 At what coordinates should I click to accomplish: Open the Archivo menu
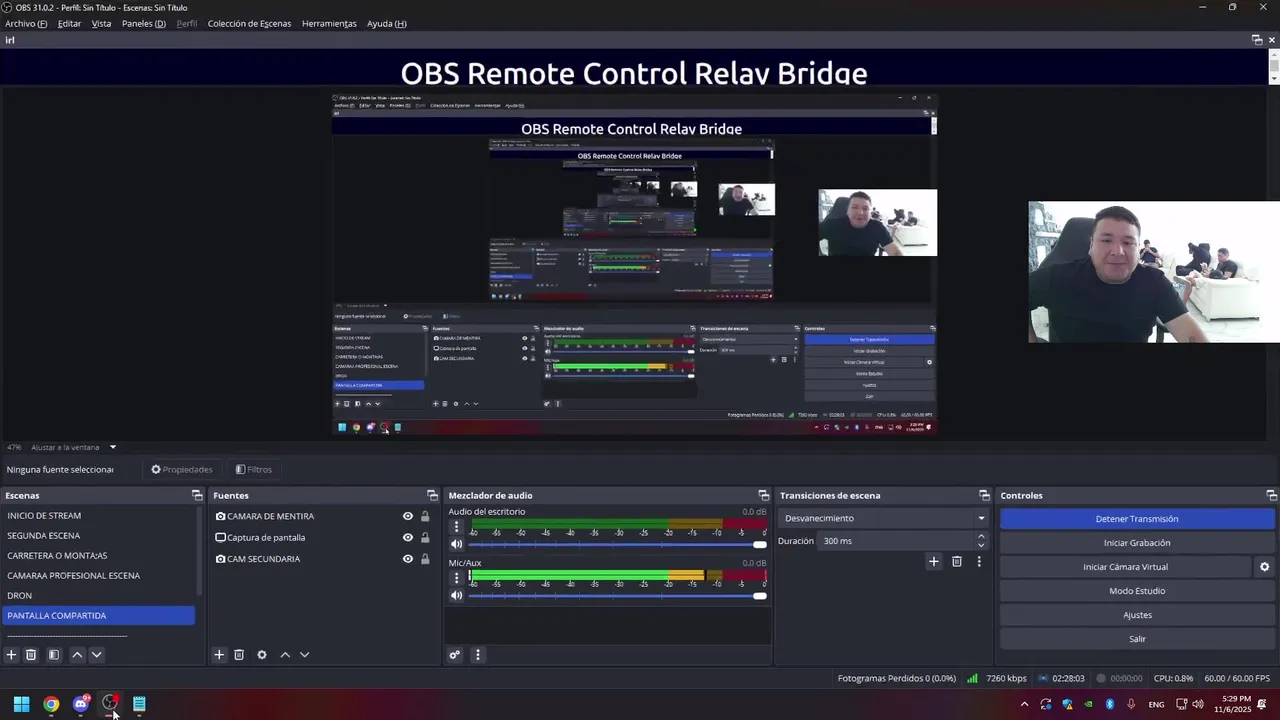point(26,23)
